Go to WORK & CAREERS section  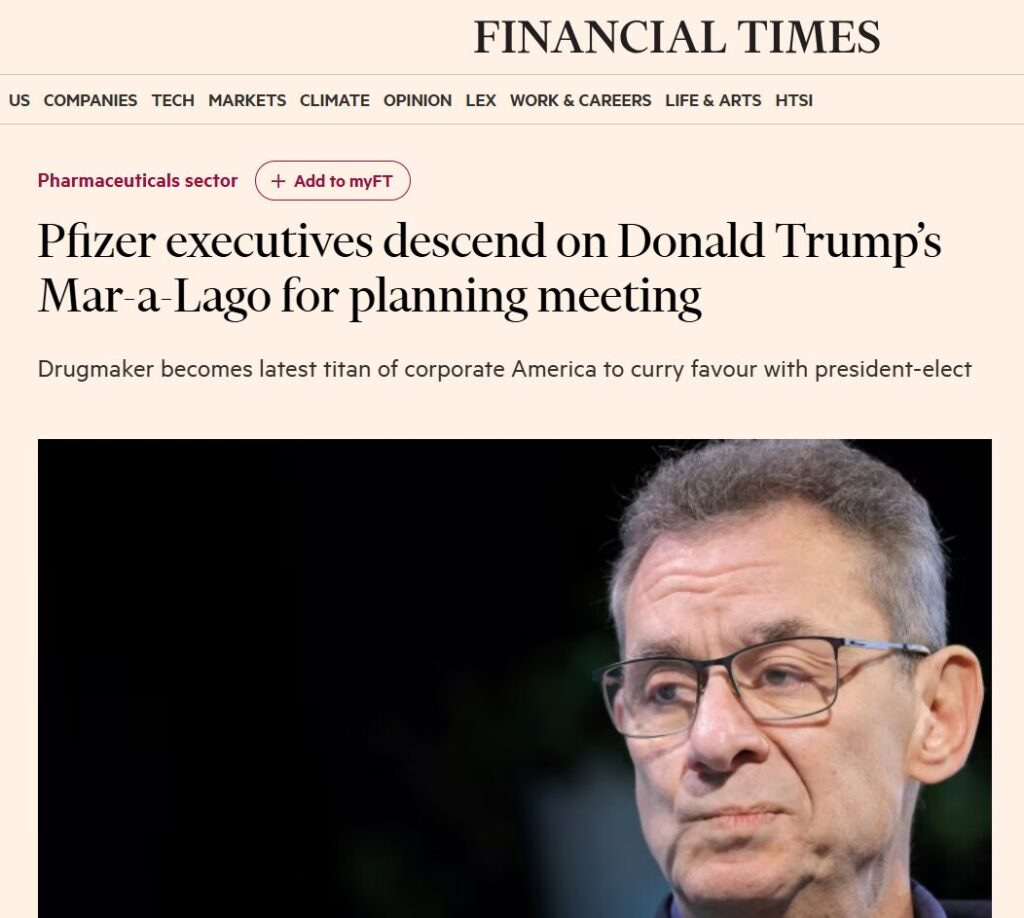[580, 100]
